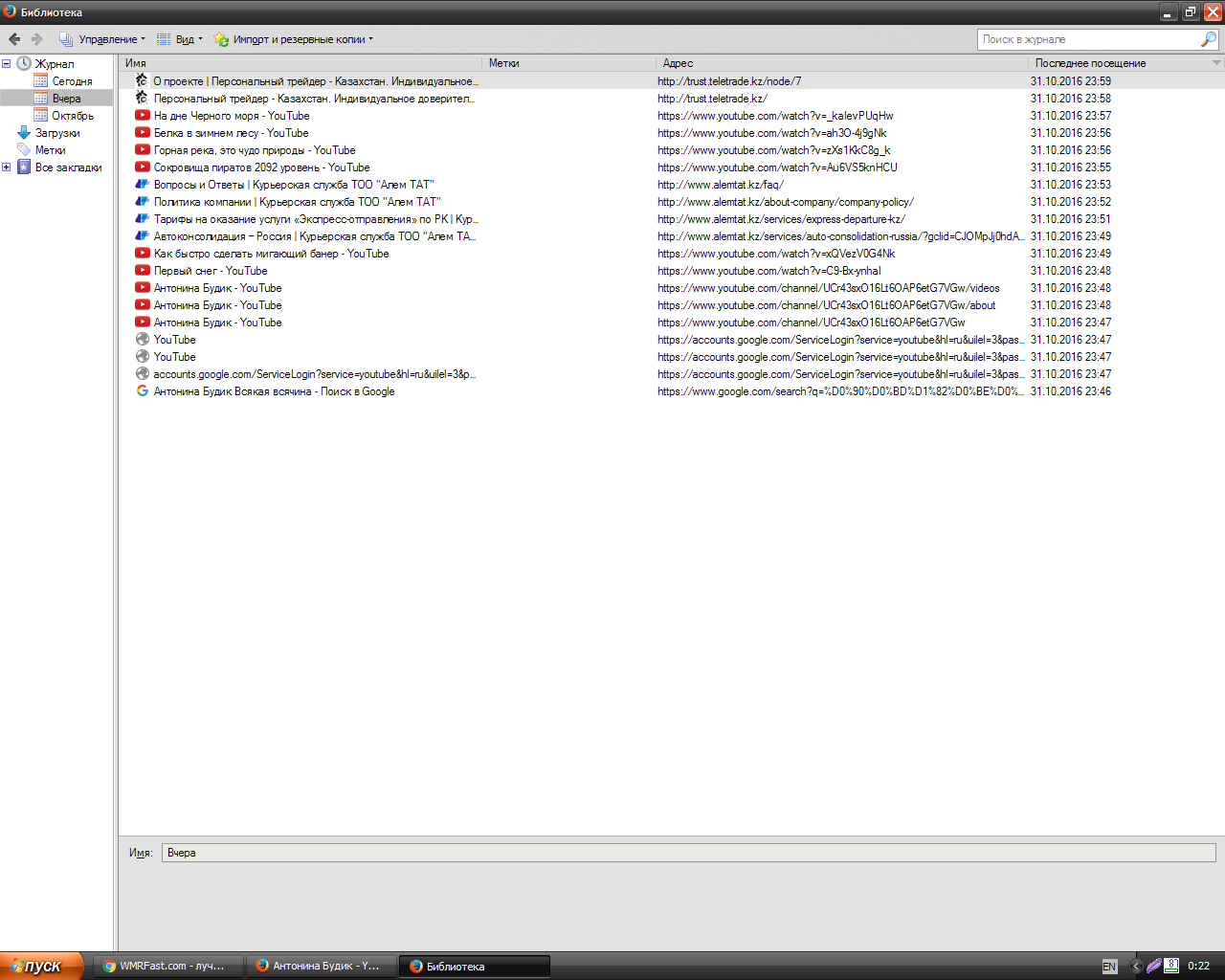Click the channel URL ending in /about

[x=827, y=305]
